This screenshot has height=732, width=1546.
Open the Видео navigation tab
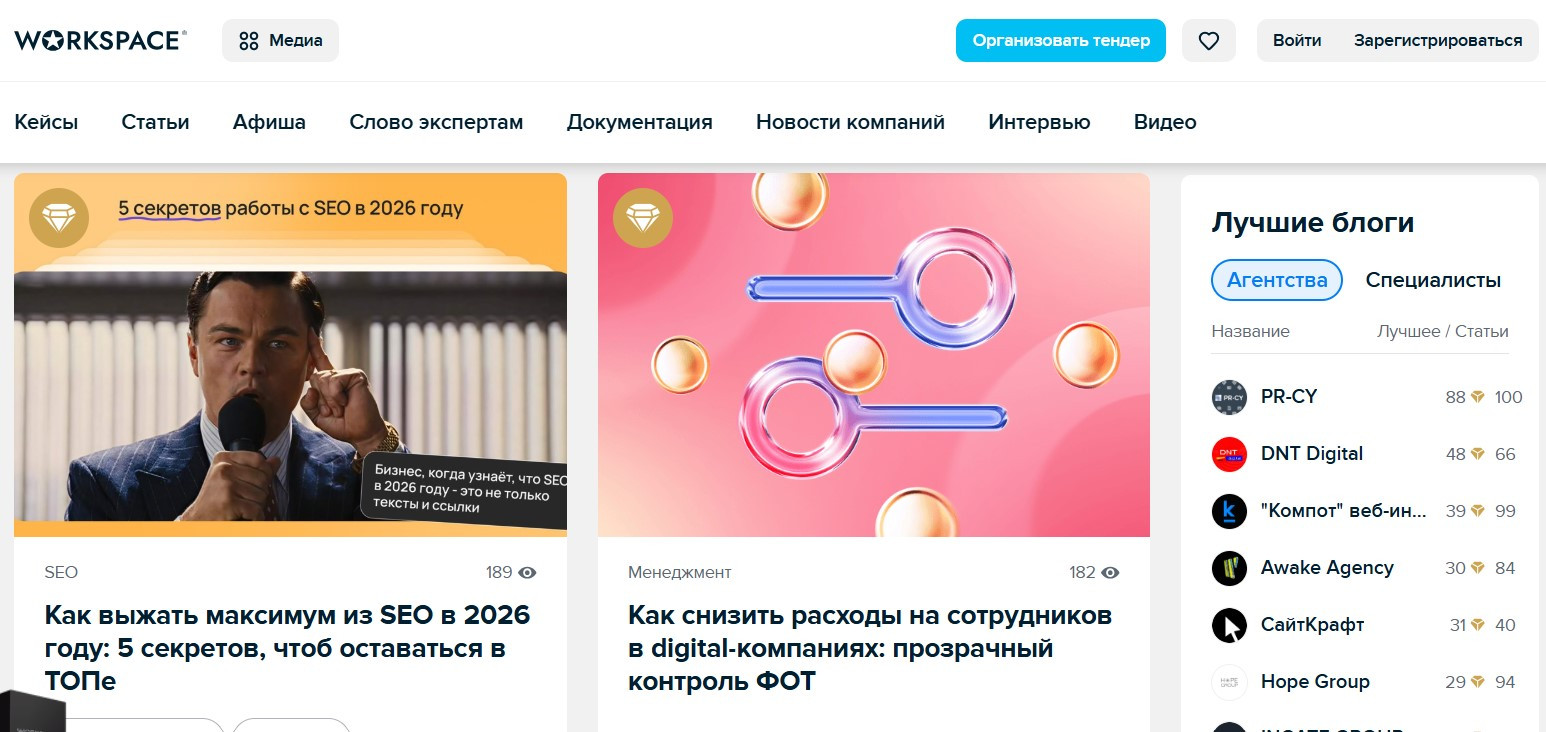(1165, 122)
